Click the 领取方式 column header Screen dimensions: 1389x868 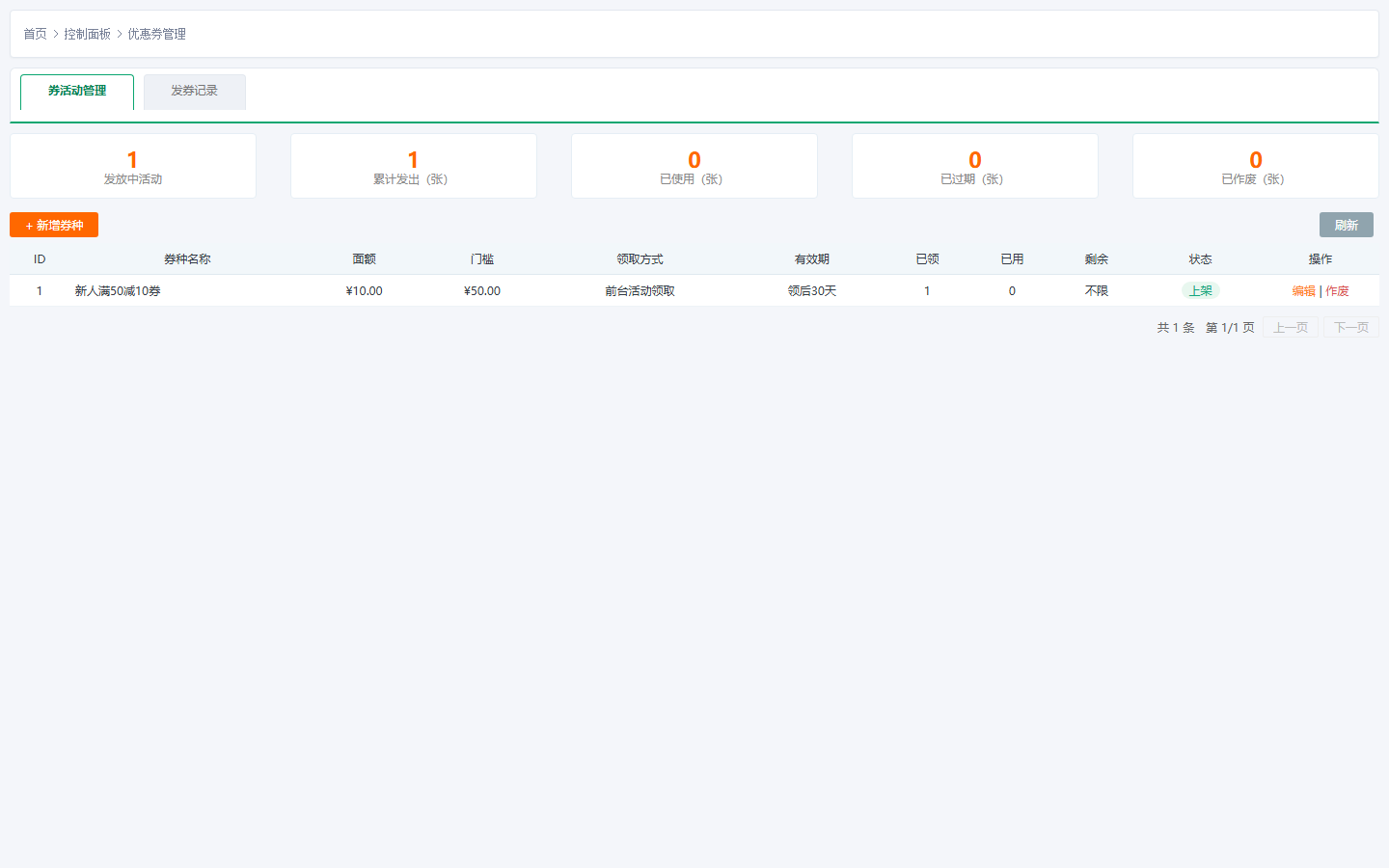click(640, 259)
